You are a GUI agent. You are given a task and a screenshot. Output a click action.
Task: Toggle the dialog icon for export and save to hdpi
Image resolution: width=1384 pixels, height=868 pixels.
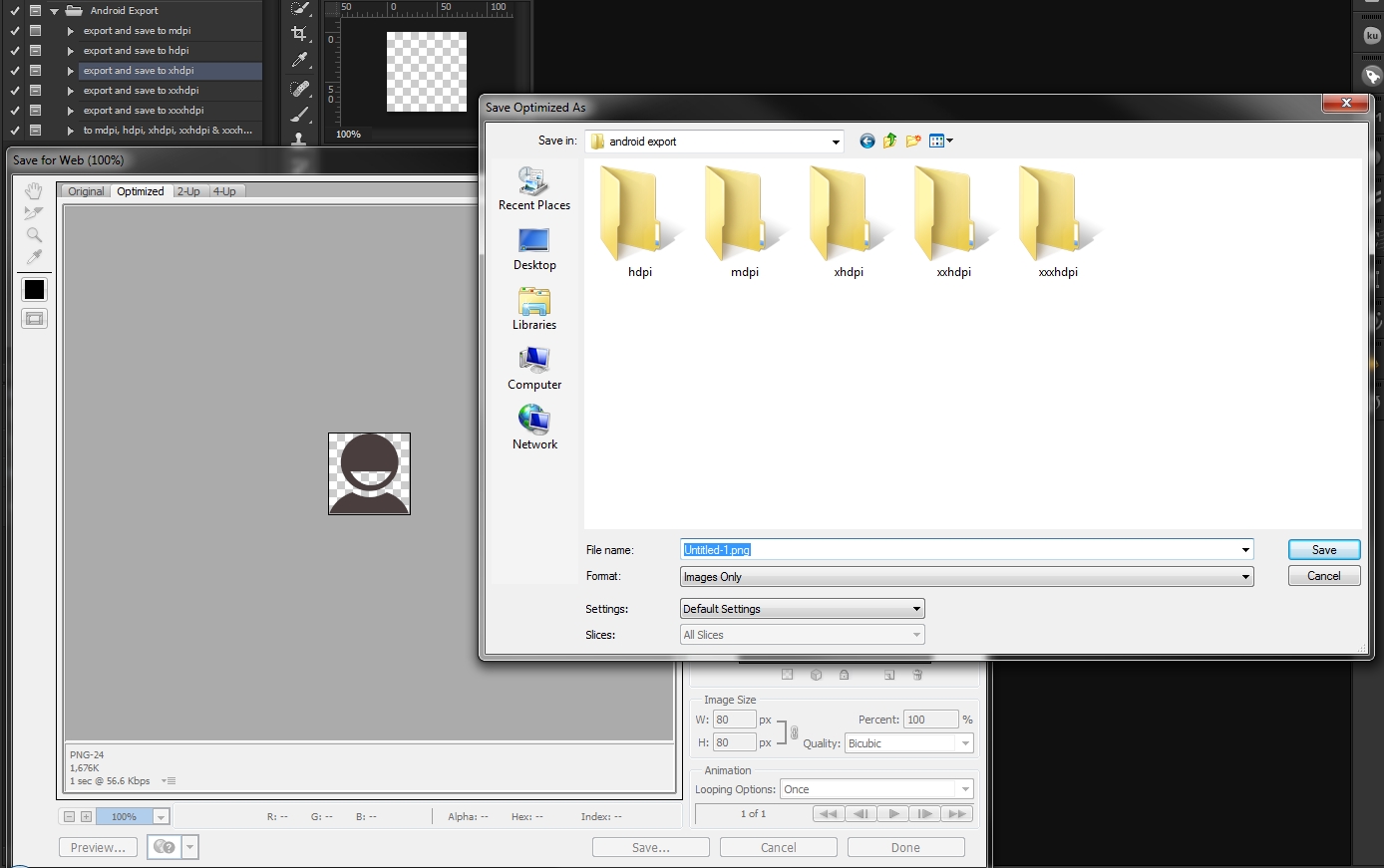pyautogui.click(x=35, y=51)
